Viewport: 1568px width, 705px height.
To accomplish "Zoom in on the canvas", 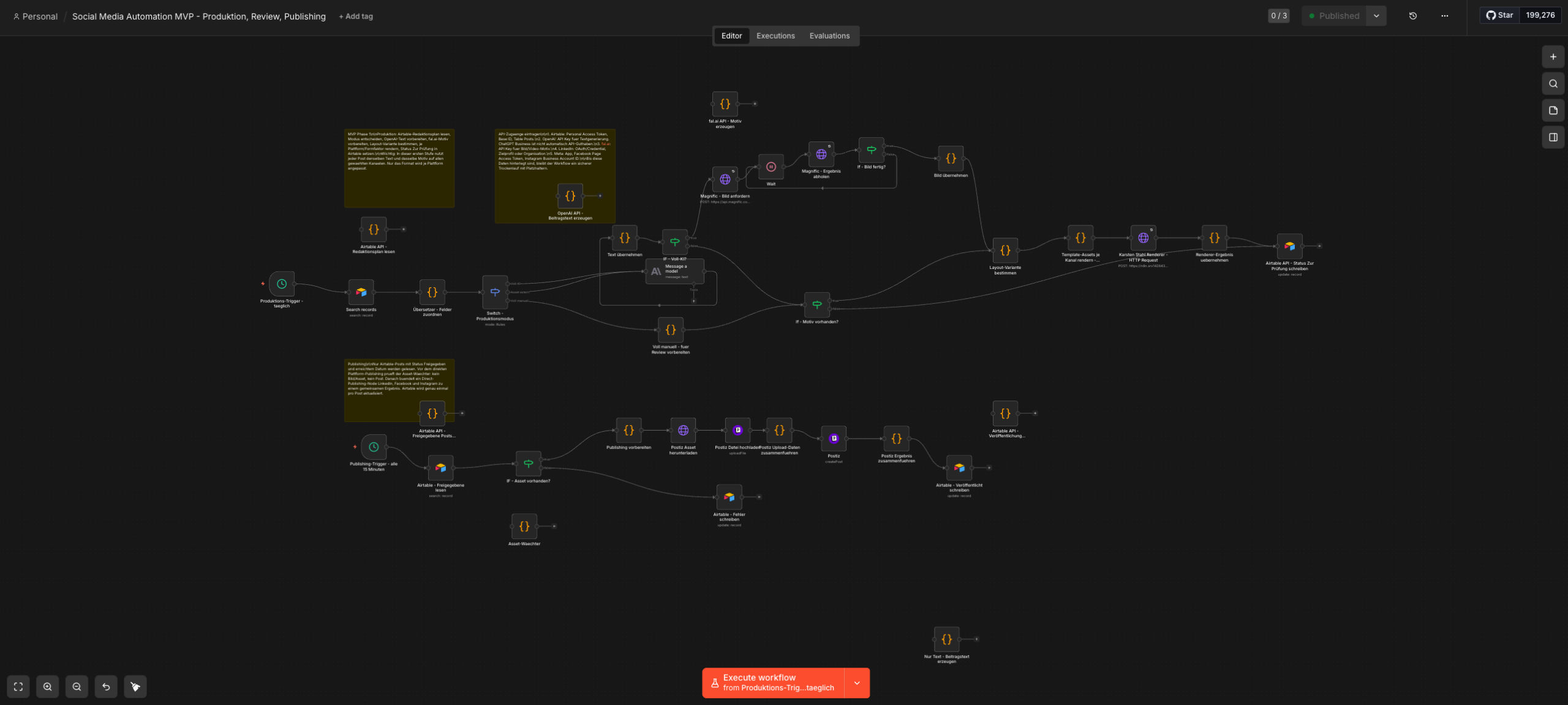I will pos(48,687).
